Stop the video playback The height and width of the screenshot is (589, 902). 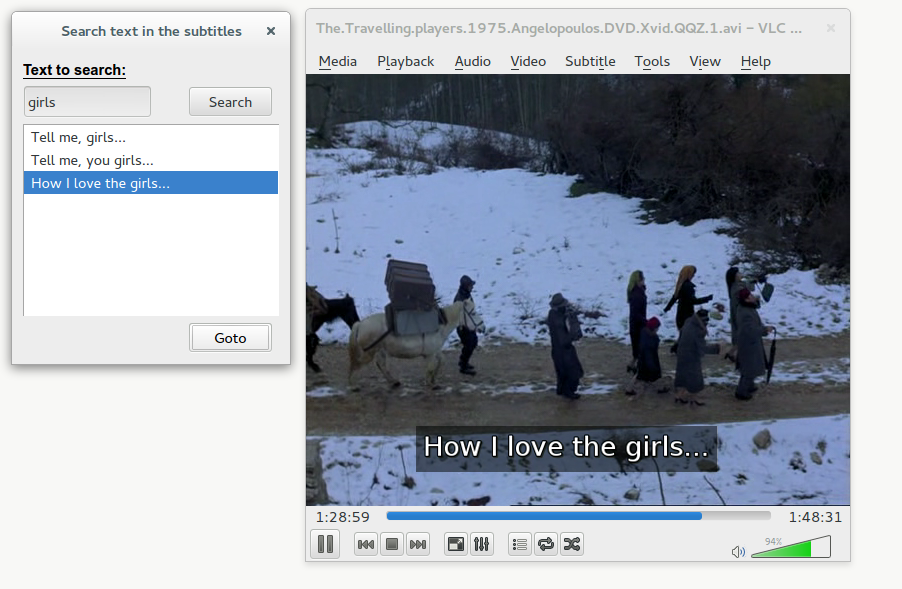392,544
